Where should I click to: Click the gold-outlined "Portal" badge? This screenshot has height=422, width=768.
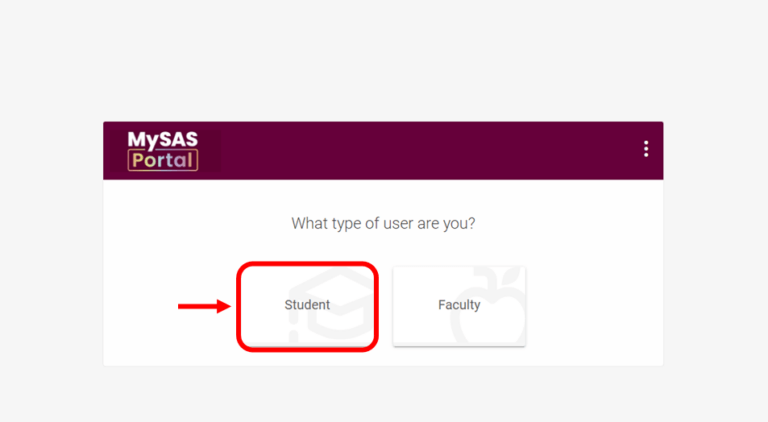click(163, 161)
